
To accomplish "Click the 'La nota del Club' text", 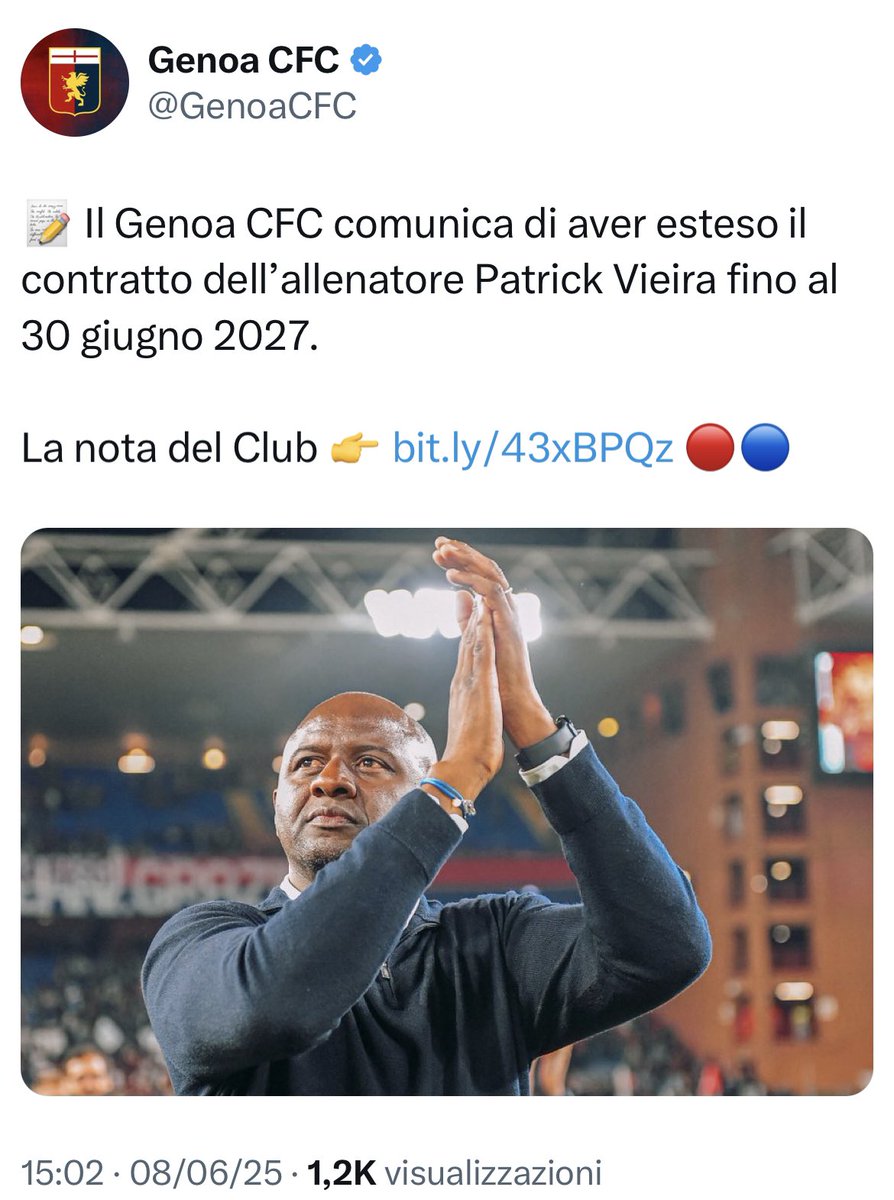I will tap(169, 450).
